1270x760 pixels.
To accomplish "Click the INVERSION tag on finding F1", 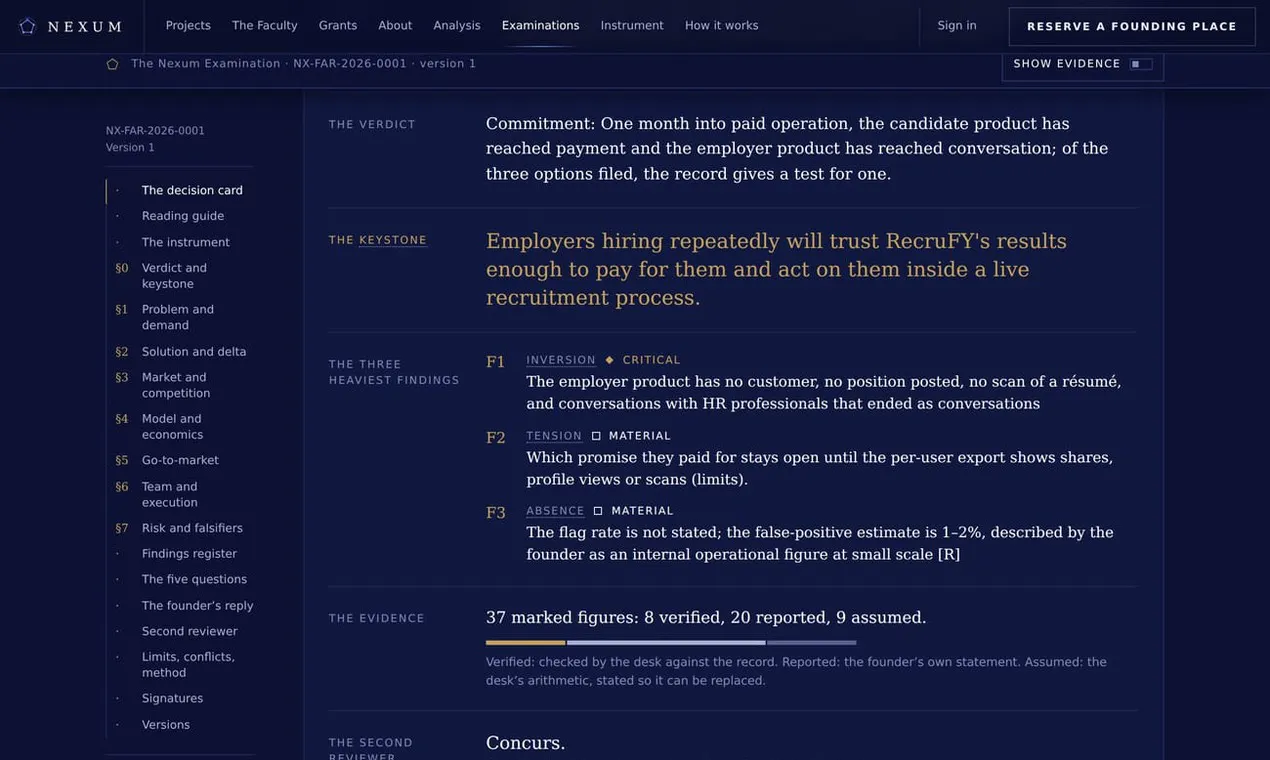I will pos(561,360).
